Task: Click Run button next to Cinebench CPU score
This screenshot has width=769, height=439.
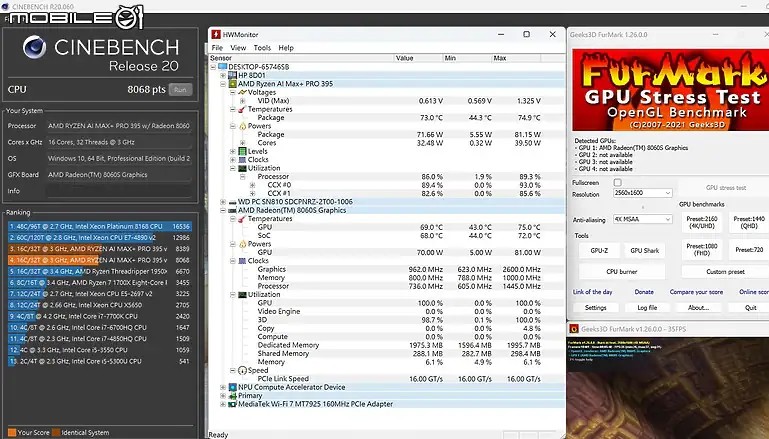Action: pyautogui.click(x=181, y=89)
